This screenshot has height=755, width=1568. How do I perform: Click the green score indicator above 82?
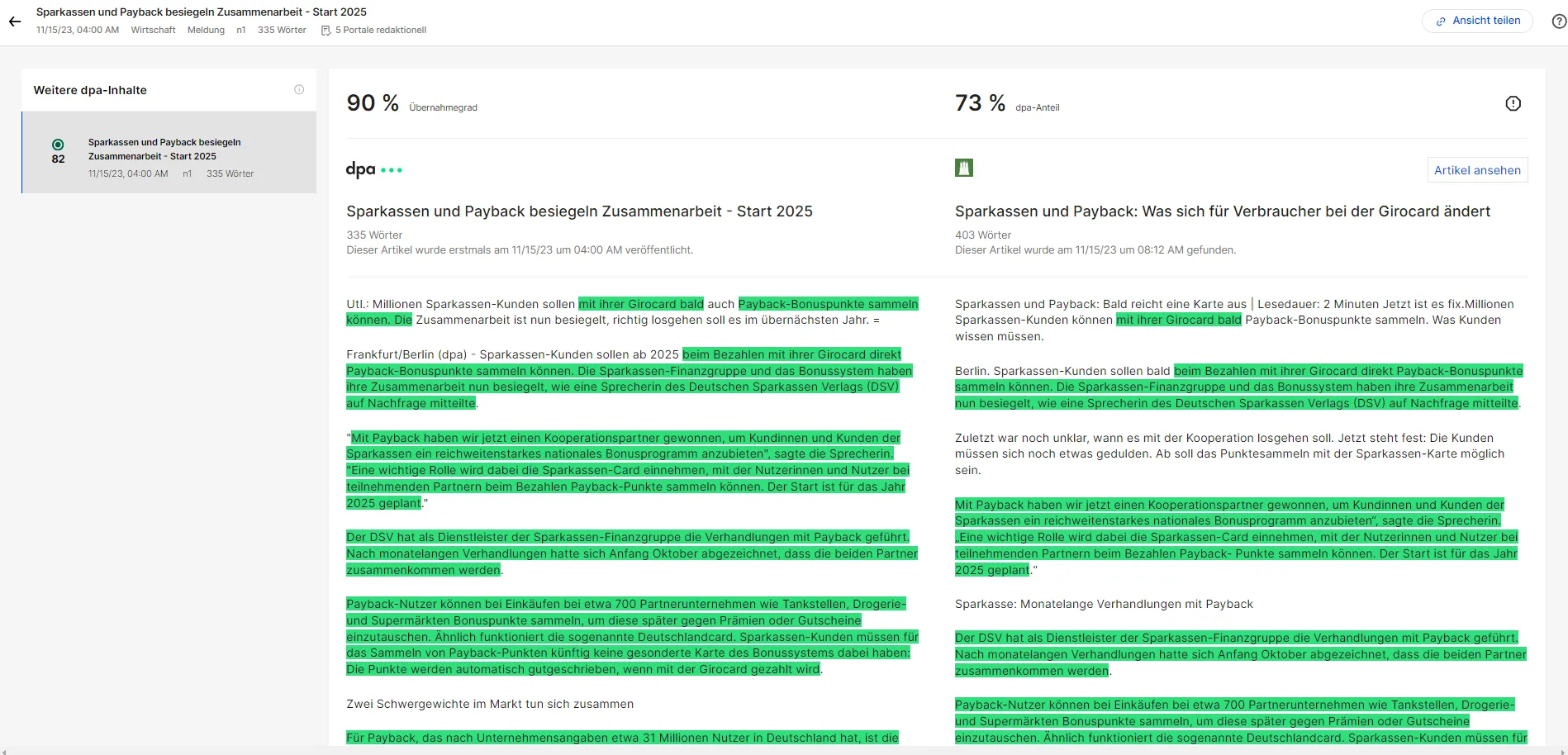pyautogui.click(x=58, y=145)
